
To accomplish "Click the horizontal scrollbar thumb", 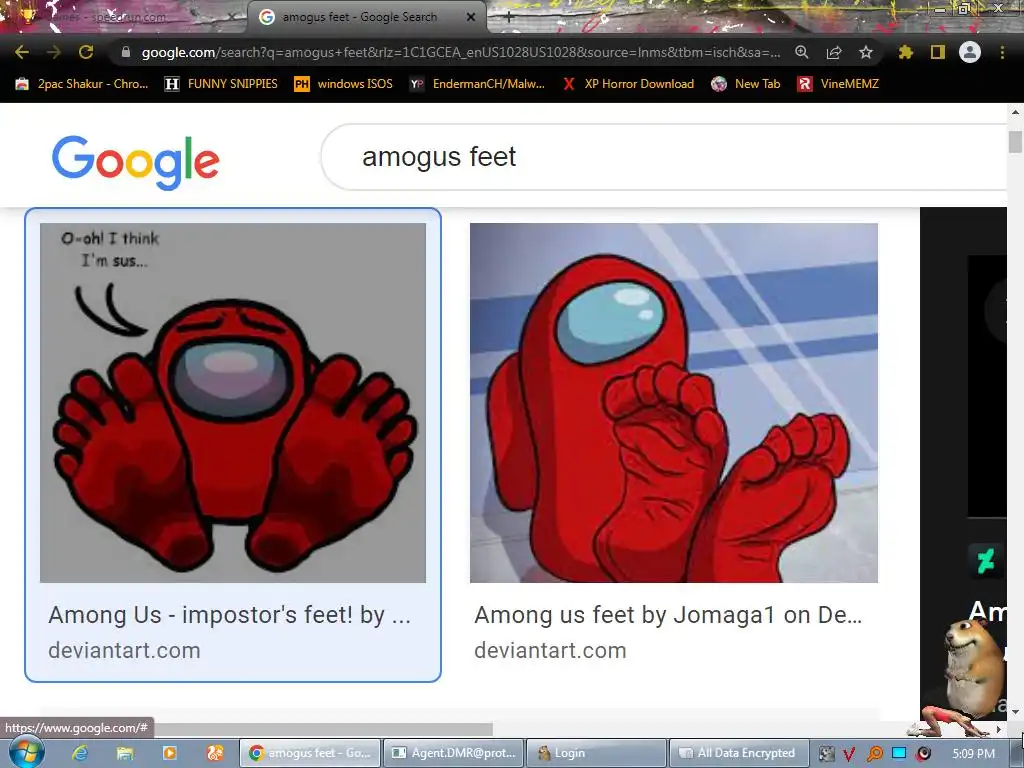I will (323, 729).
